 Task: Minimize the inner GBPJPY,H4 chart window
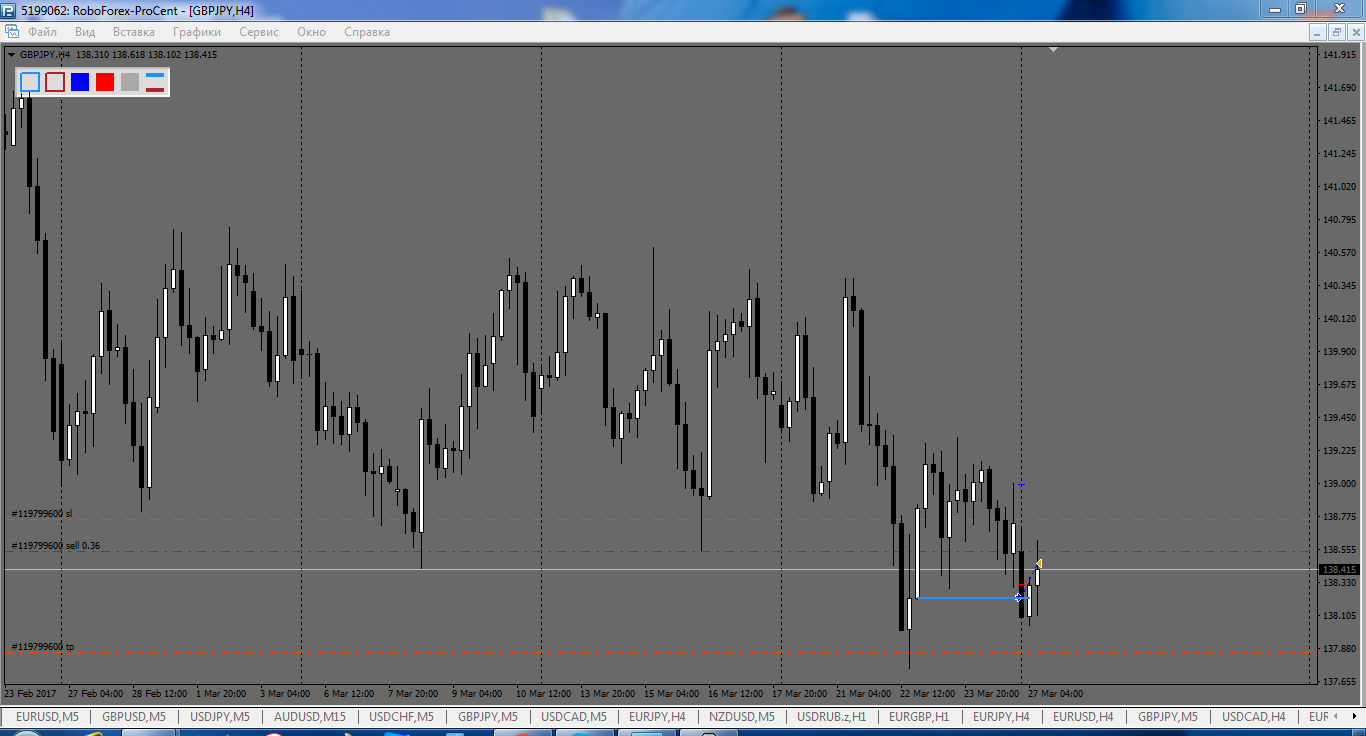[1317, 32]
